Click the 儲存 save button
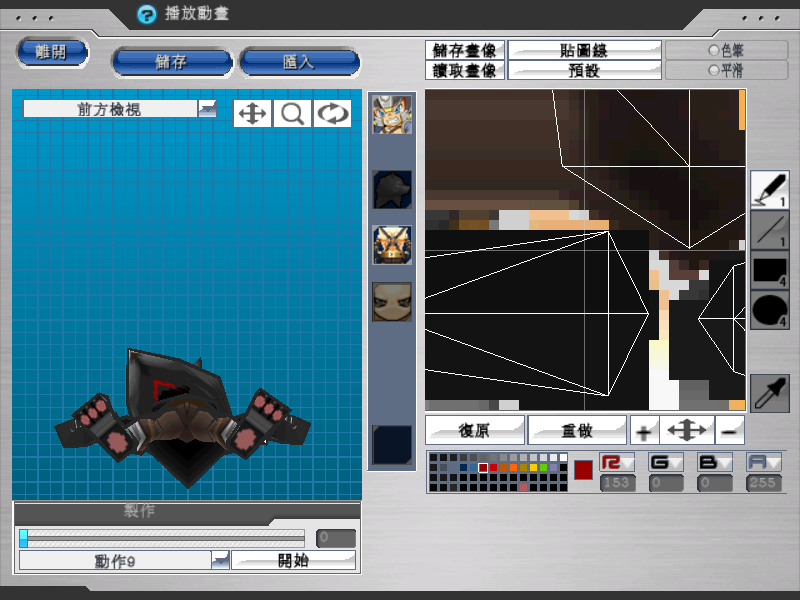Image resolution: width=800 pixels, height=600 pixels. (171, 62)
